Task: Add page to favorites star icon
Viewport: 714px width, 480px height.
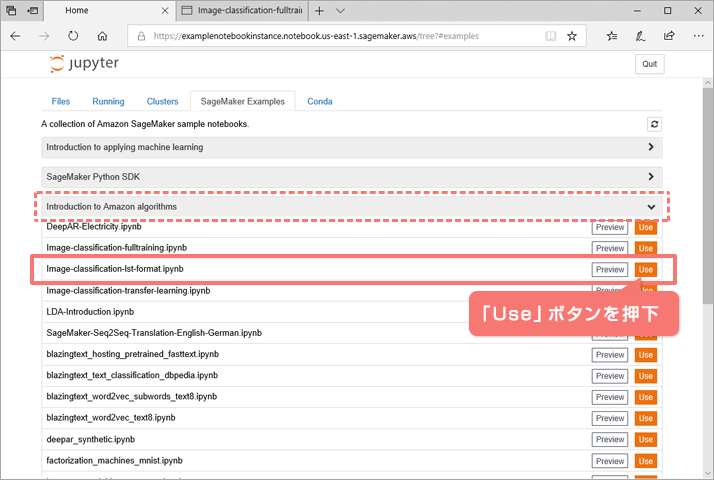Action: [572, 36]
